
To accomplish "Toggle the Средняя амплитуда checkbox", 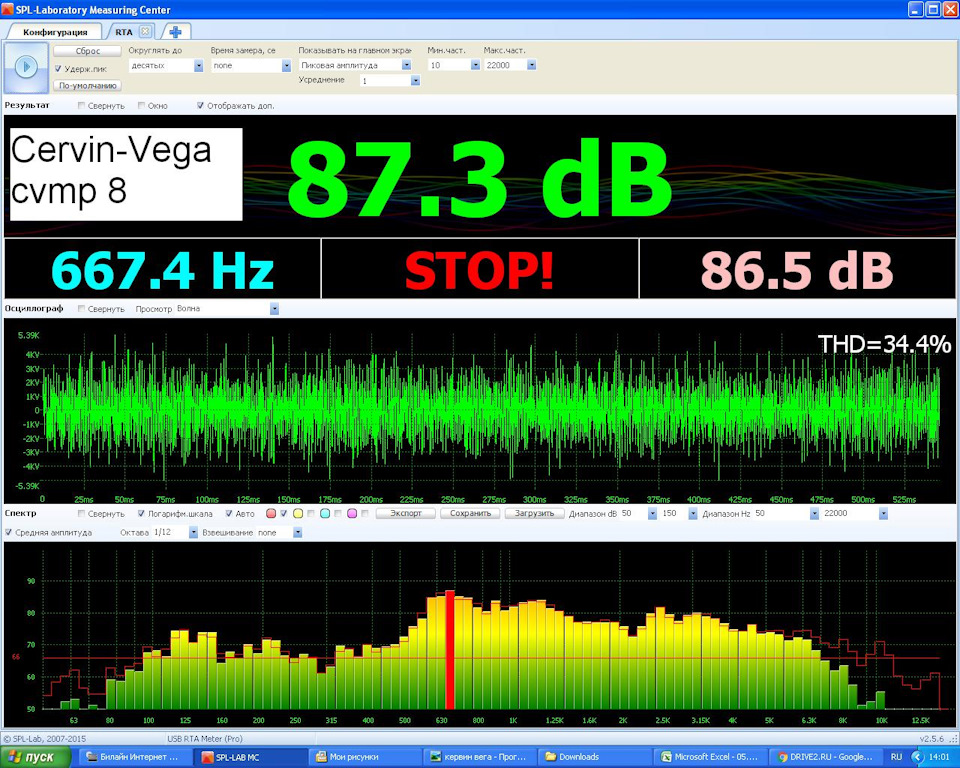I will (x=9, y=532).
